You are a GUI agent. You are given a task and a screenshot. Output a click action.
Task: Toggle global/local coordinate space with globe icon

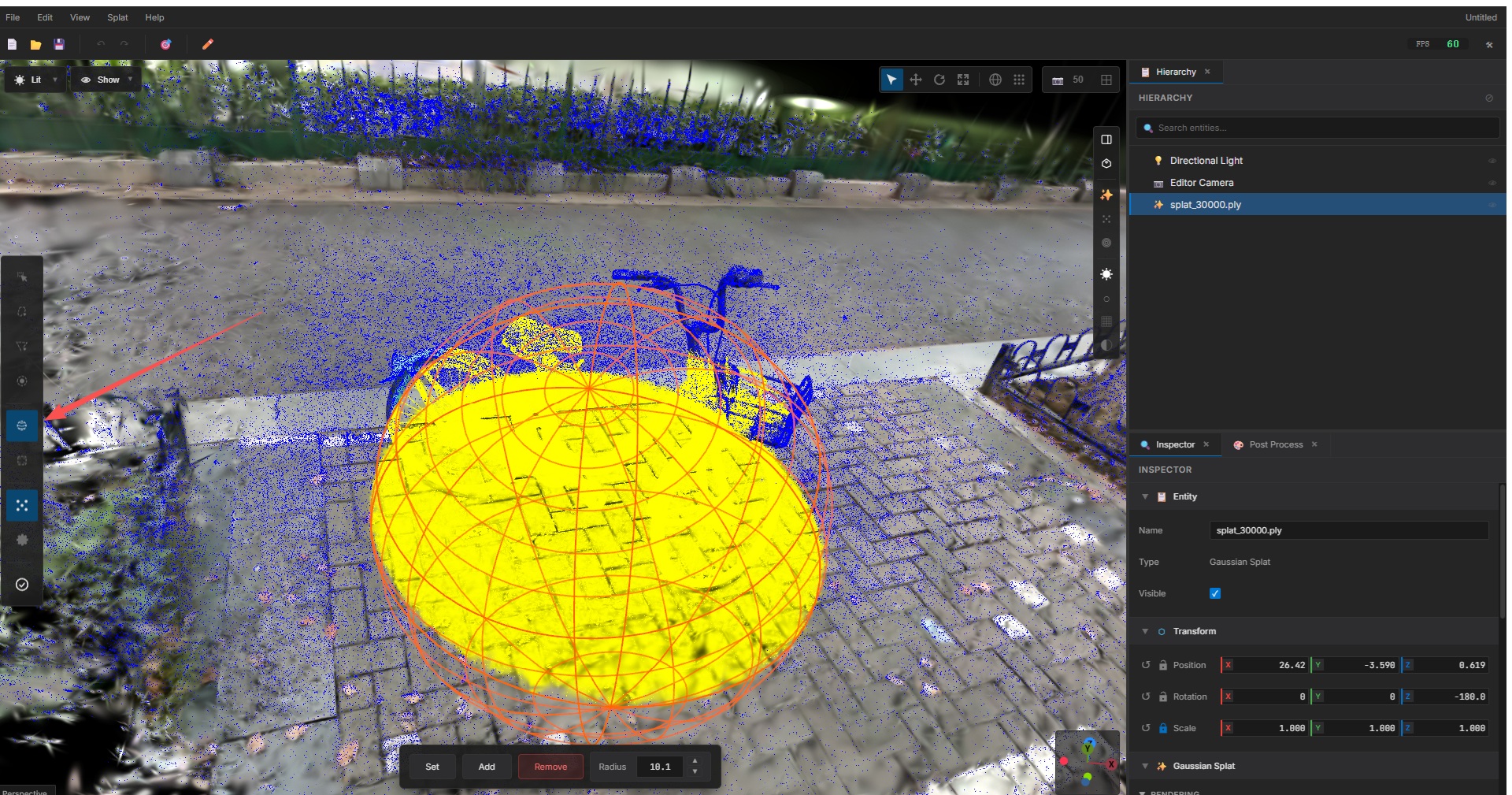pos(996,79)
